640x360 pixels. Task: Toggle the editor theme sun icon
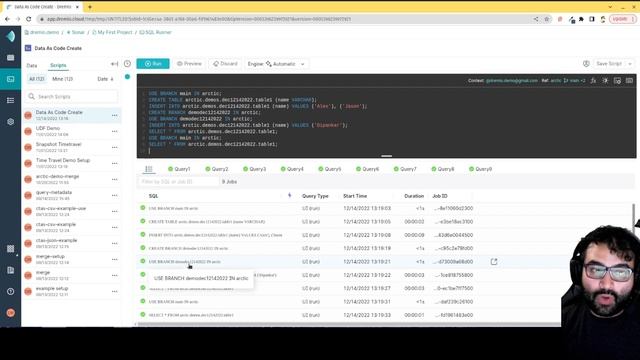(605, 81)
